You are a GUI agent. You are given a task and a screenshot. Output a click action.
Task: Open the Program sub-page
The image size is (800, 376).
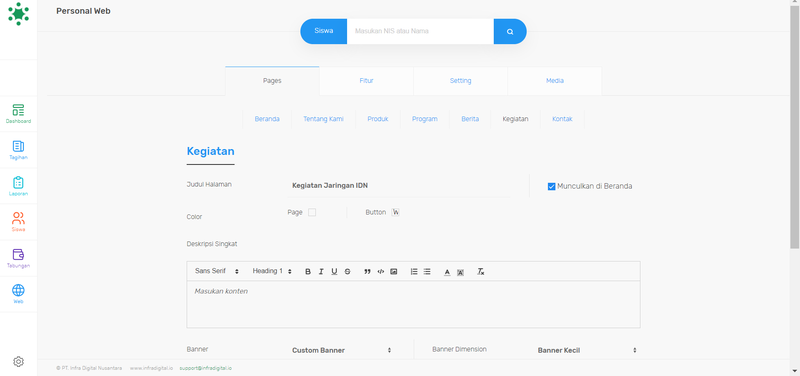[424, 119]
